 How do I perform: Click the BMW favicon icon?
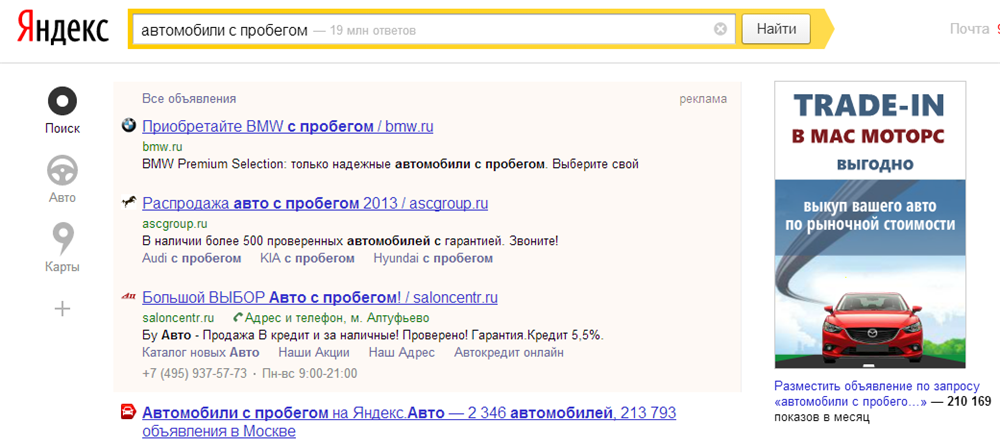128,126
